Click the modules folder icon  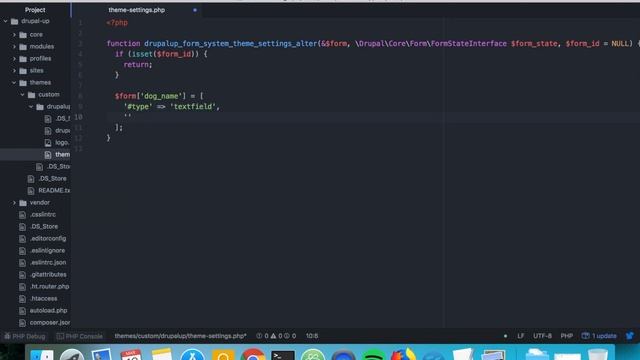coord(23,47)
